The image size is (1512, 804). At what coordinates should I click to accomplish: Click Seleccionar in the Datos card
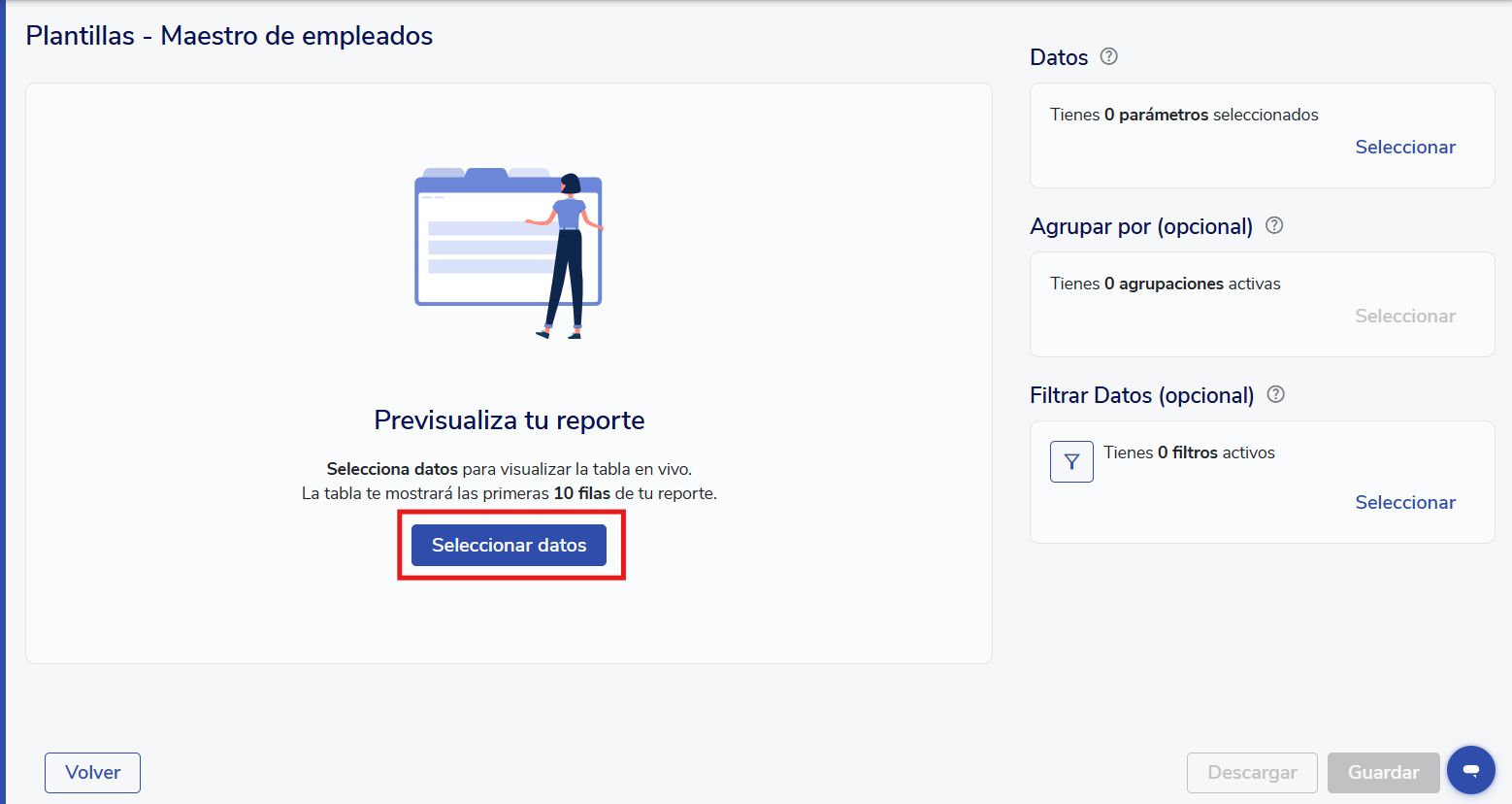point(1404,148)
